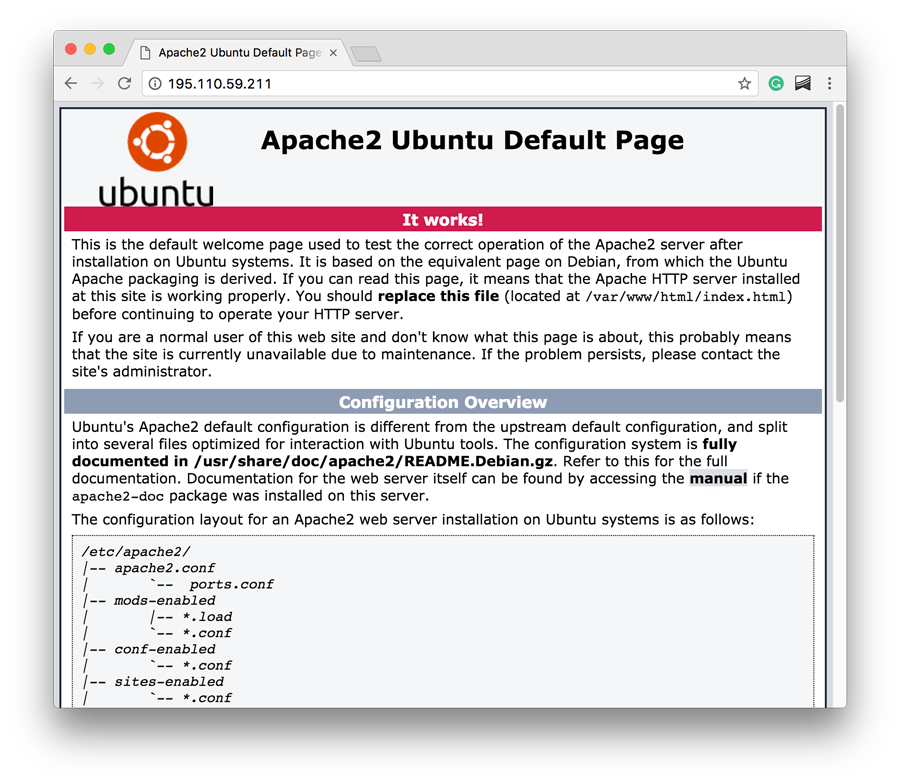
Task: Click the browser forward arrow
Action: coord(97,83)
